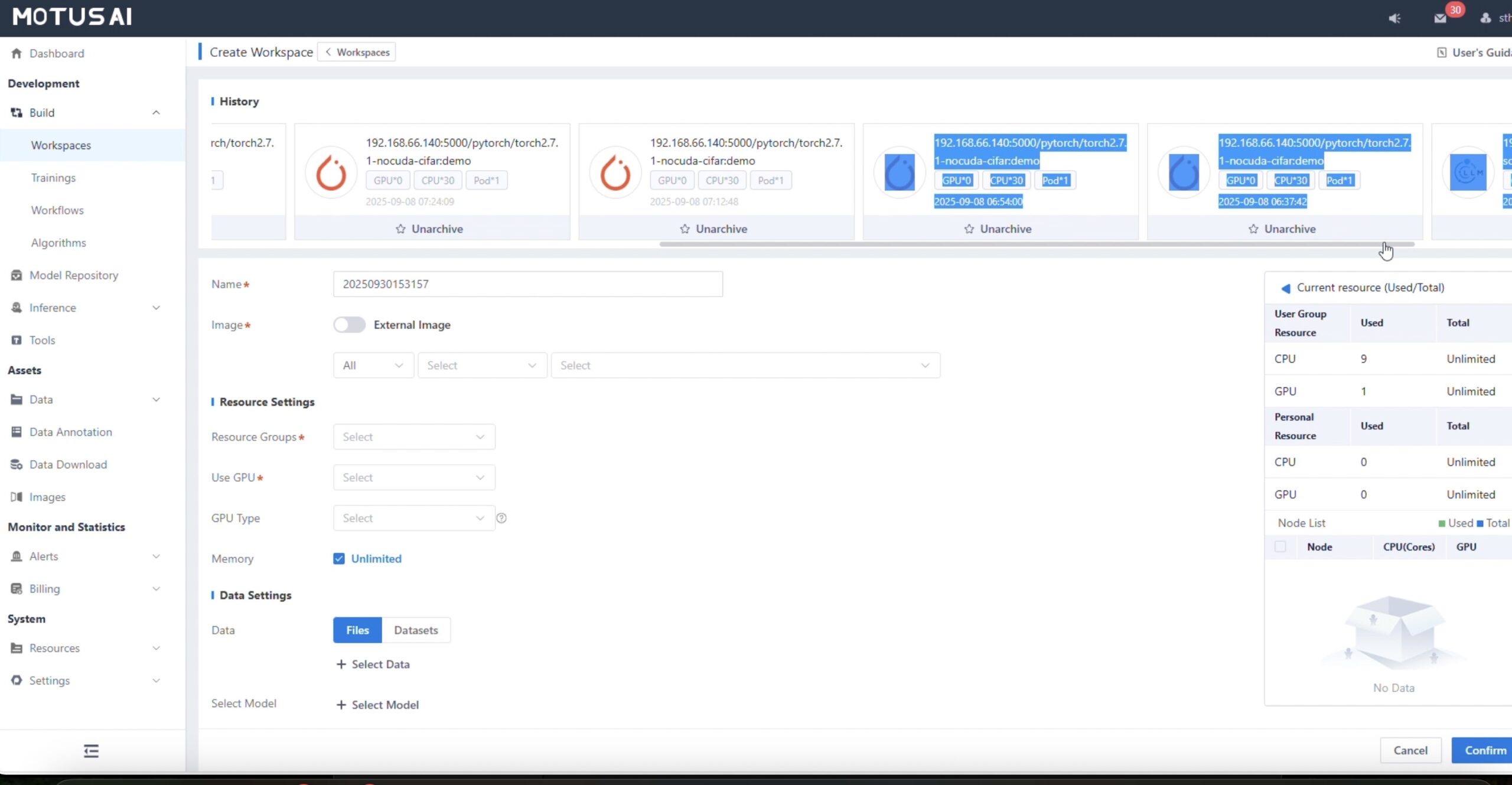Click the mail notifications envelope icon
Screen dimensions: 1512x785
coord(1440,18)
